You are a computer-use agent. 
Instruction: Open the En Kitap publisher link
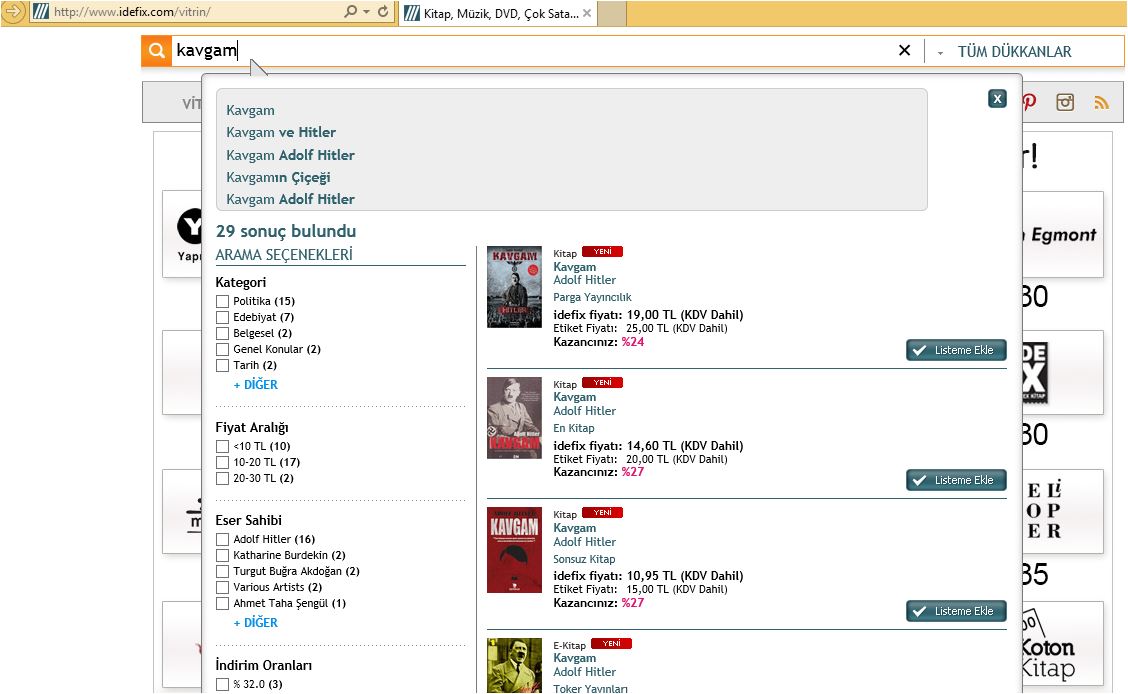tap(574, 428)
